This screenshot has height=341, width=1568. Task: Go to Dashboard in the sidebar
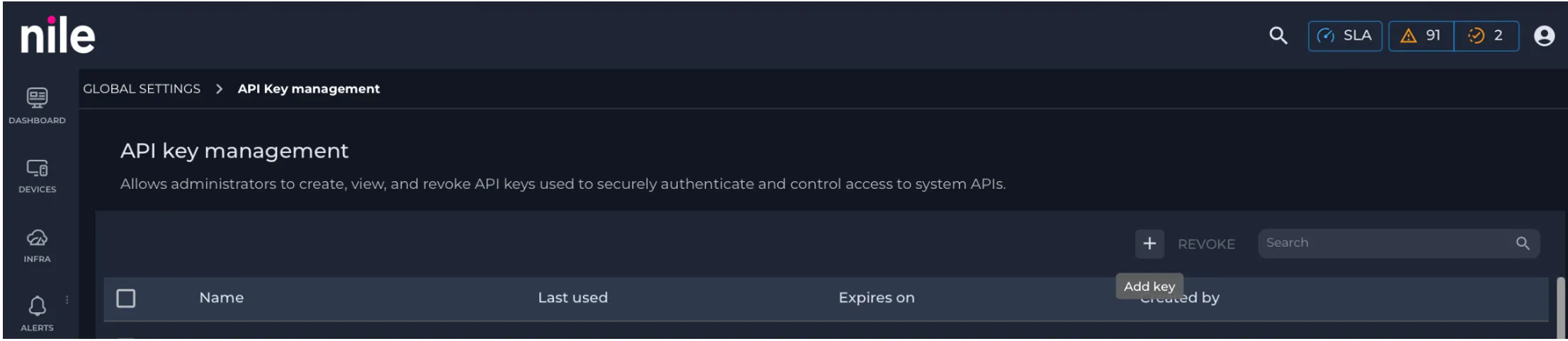[37, 106]
